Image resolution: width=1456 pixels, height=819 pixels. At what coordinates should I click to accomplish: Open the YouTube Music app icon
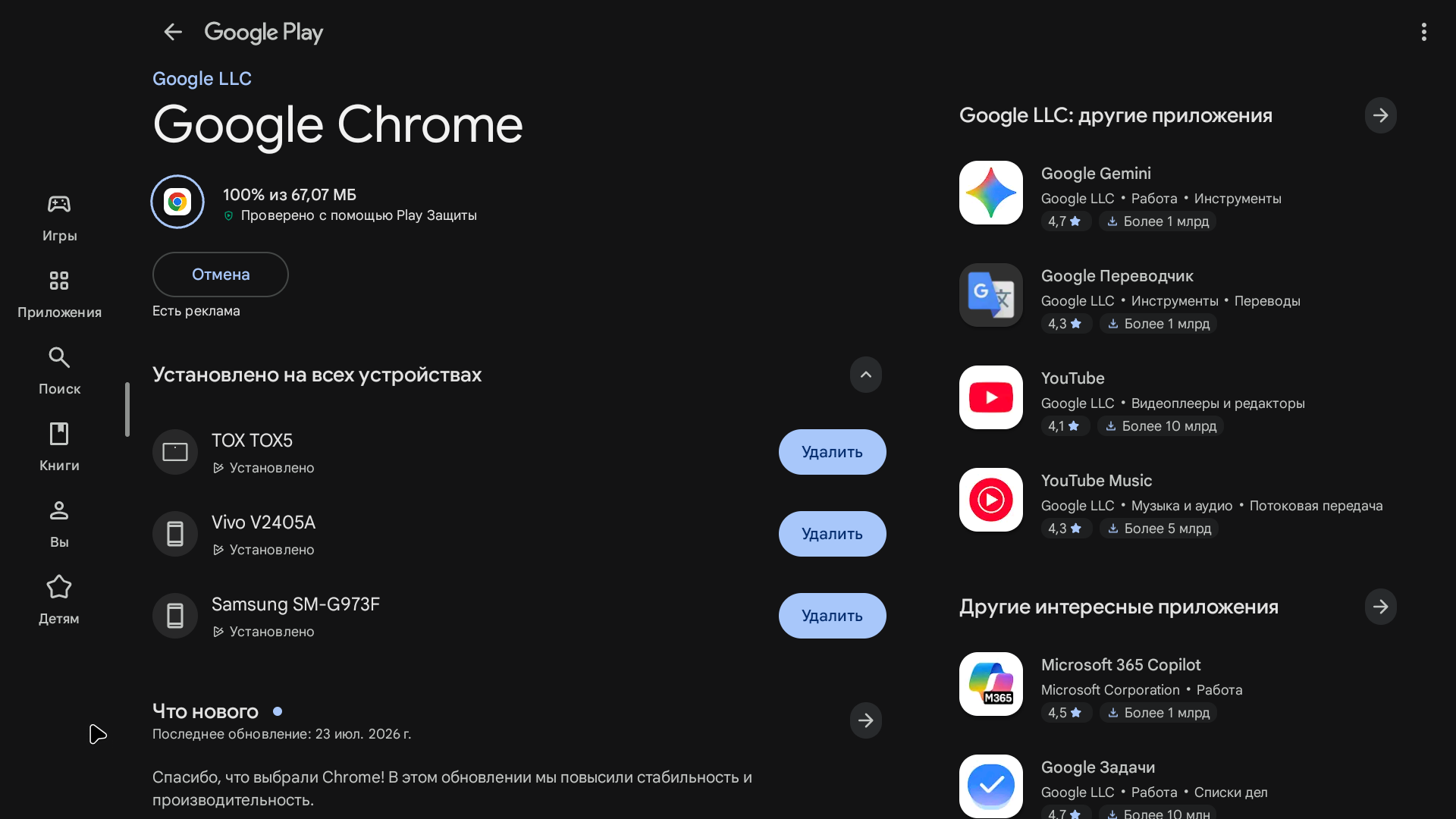pyautogui.click(x=990, y=500)
